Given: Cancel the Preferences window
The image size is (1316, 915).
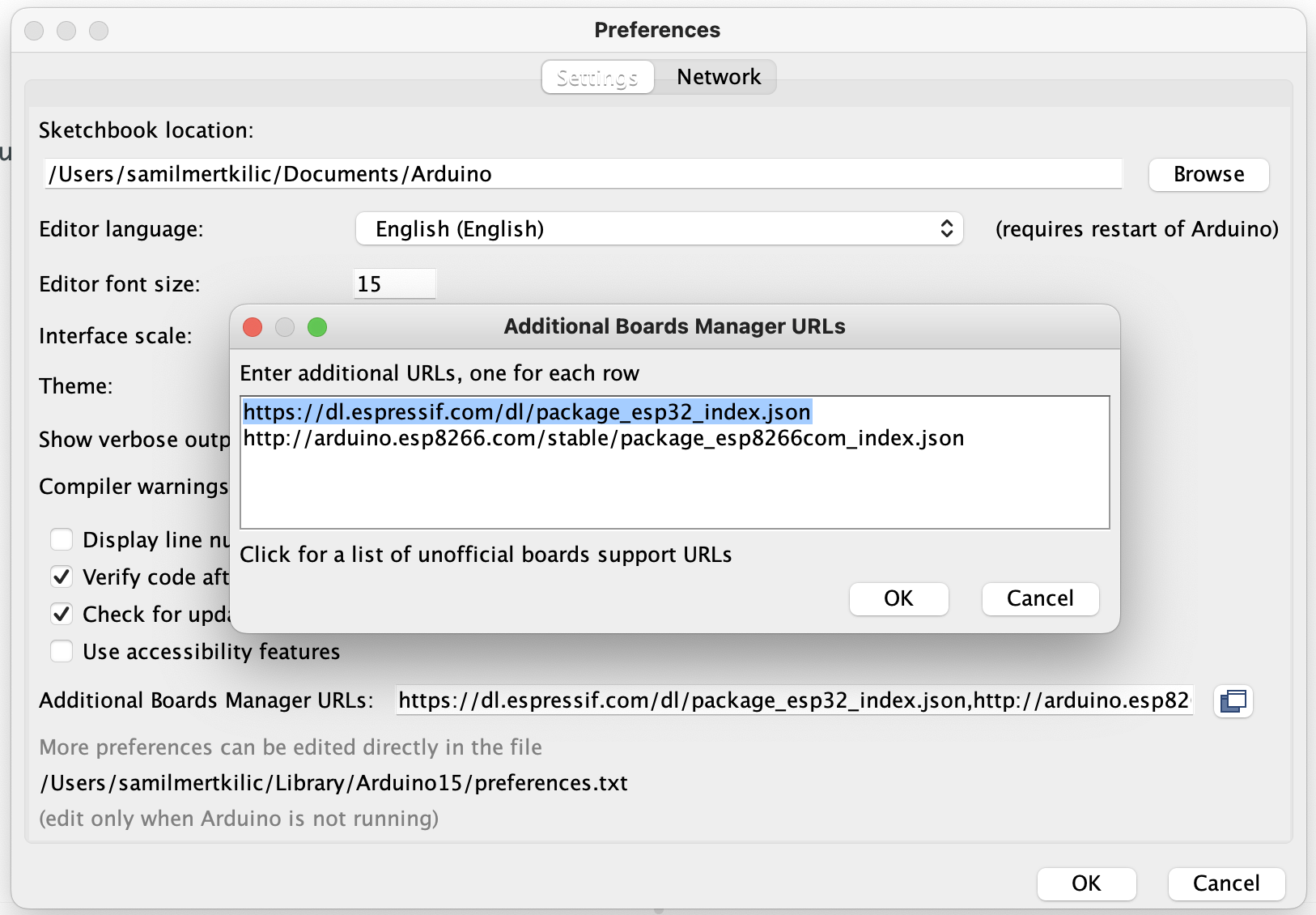Looking at the screenshot, I should click(1225, 883).
